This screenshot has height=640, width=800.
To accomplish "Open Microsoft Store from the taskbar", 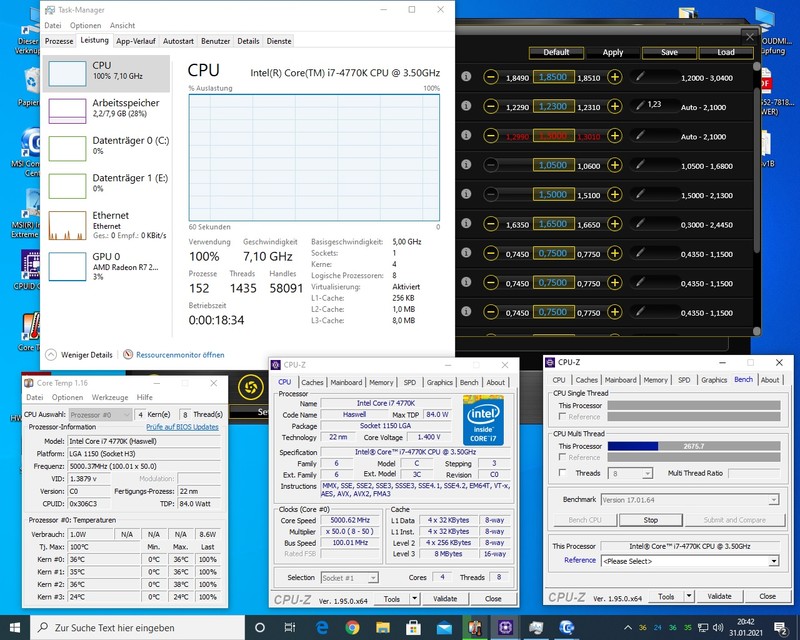I will 413,627.
